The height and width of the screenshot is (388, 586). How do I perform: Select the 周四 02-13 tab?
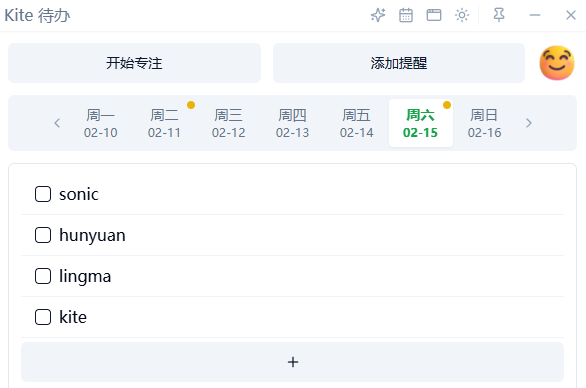[292, 123]
